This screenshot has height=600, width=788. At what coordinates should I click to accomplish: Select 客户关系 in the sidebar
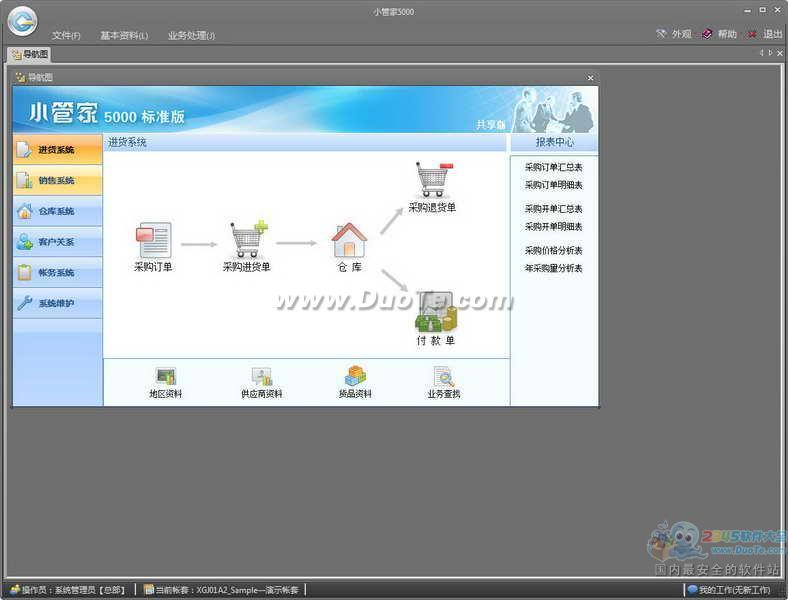(58, 242)
